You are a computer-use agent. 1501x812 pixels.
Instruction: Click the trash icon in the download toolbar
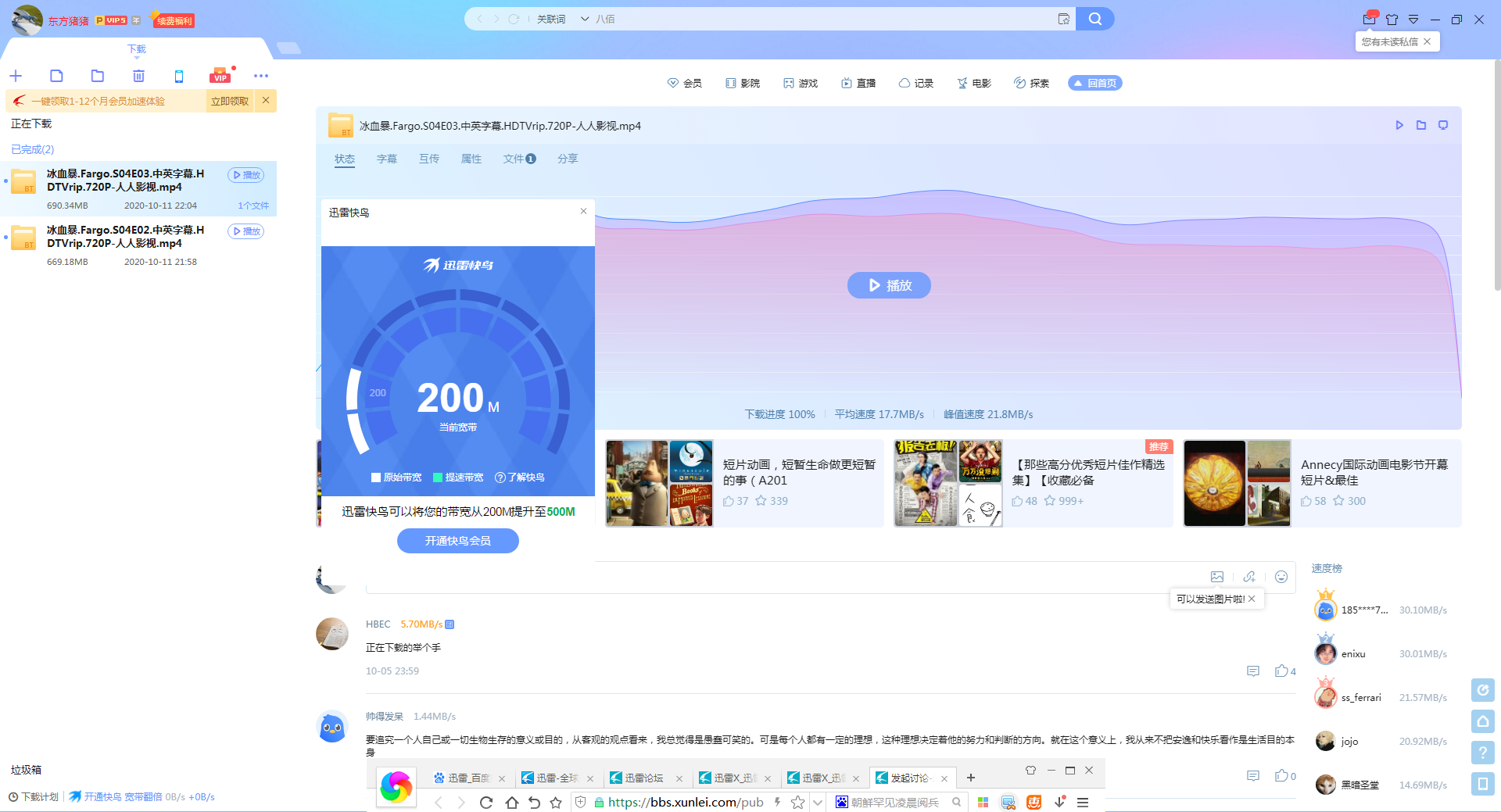click(x=138, y=76)
